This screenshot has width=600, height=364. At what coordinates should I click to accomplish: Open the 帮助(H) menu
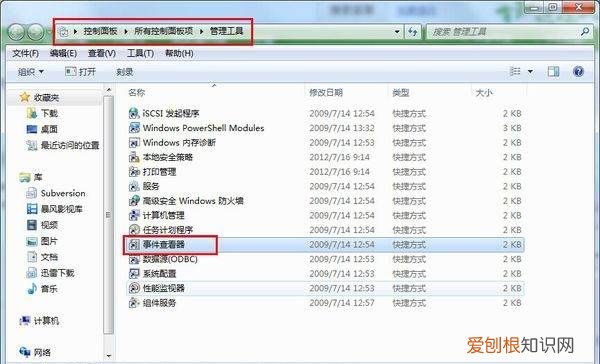pyautogui.click(x=179, y=53)
